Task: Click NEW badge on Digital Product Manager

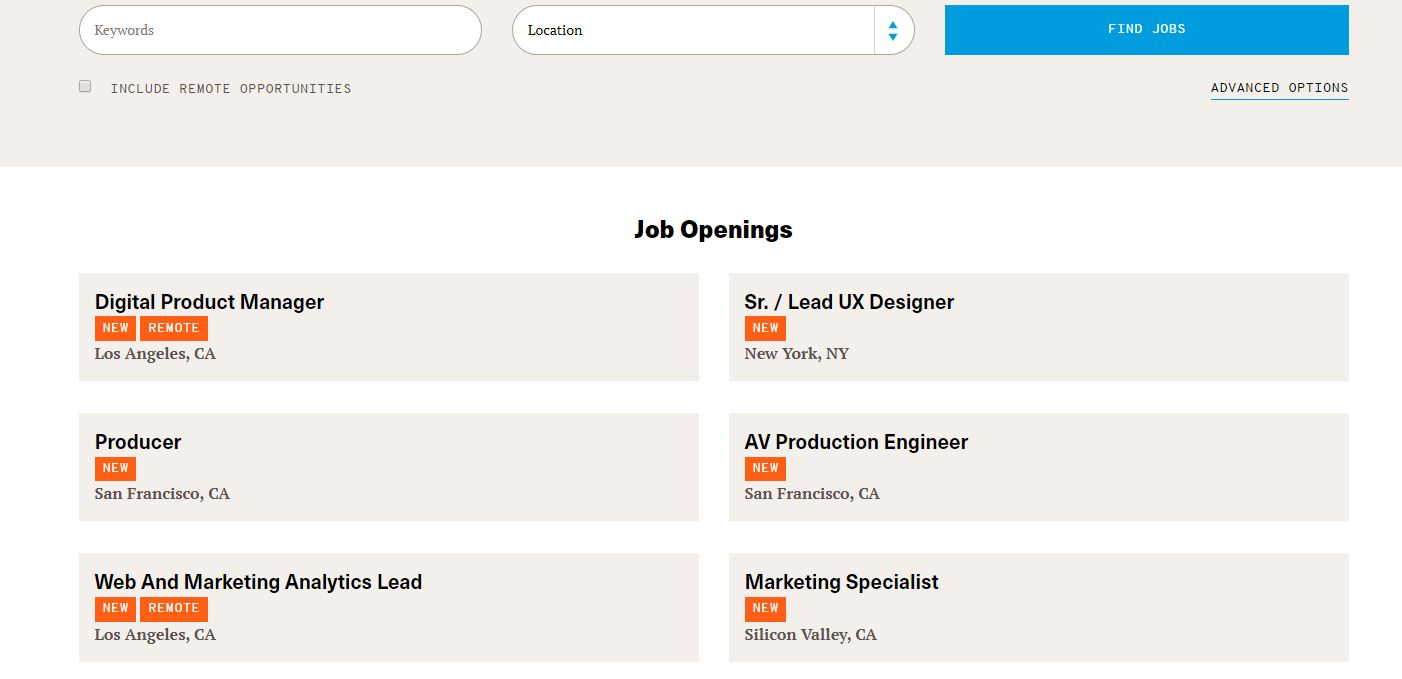Action: (x=116, y=328)
